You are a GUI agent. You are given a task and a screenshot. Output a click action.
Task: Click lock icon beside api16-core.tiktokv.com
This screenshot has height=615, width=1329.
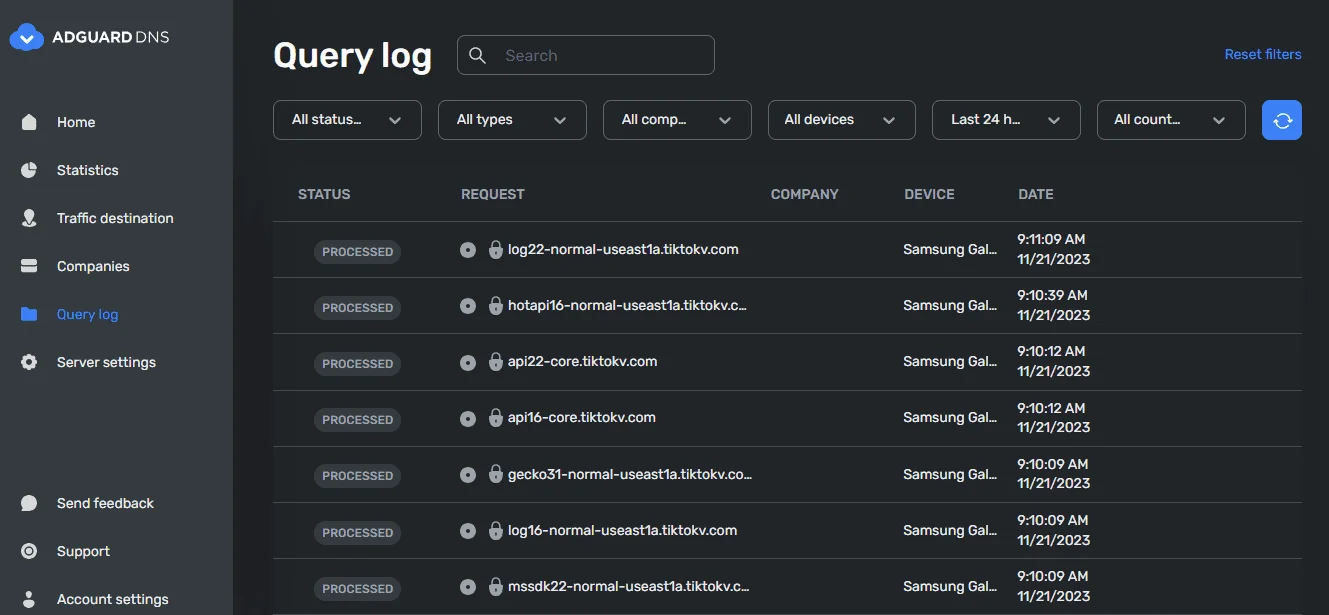pyautogui.click(x=495, y=418)
